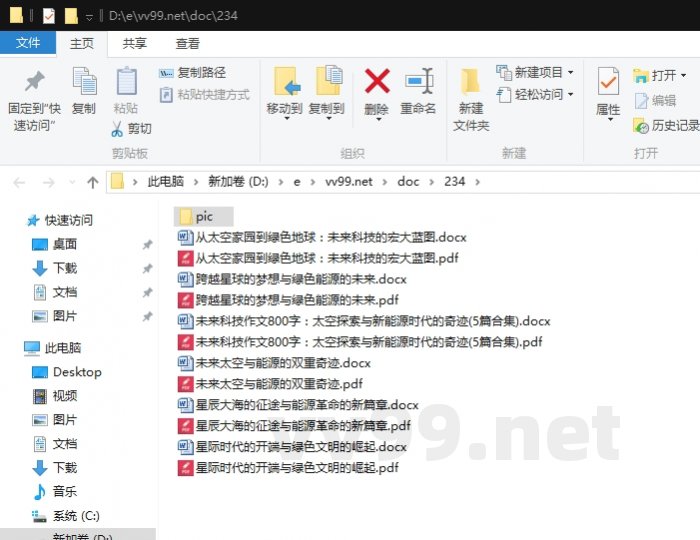Image resolution: width=700 pixels, height=540 pixels.
Task: Select 未来科技作文800字 docx file
Action: pyautogui.click(x=364, y=321)
